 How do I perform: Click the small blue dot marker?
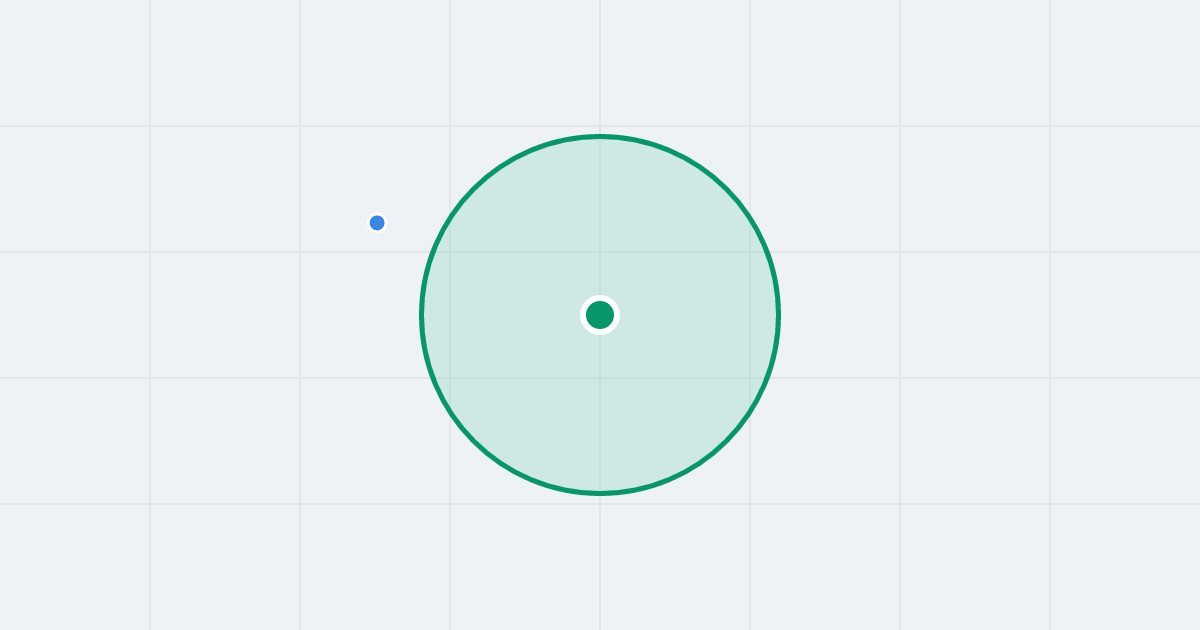377,223
